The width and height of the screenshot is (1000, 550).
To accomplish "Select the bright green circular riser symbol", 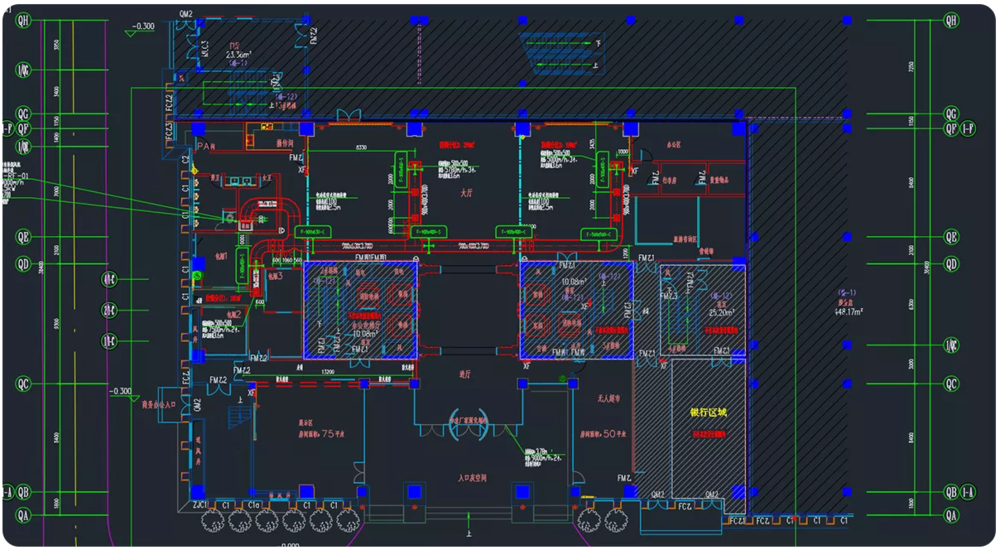I will [197, 276].
